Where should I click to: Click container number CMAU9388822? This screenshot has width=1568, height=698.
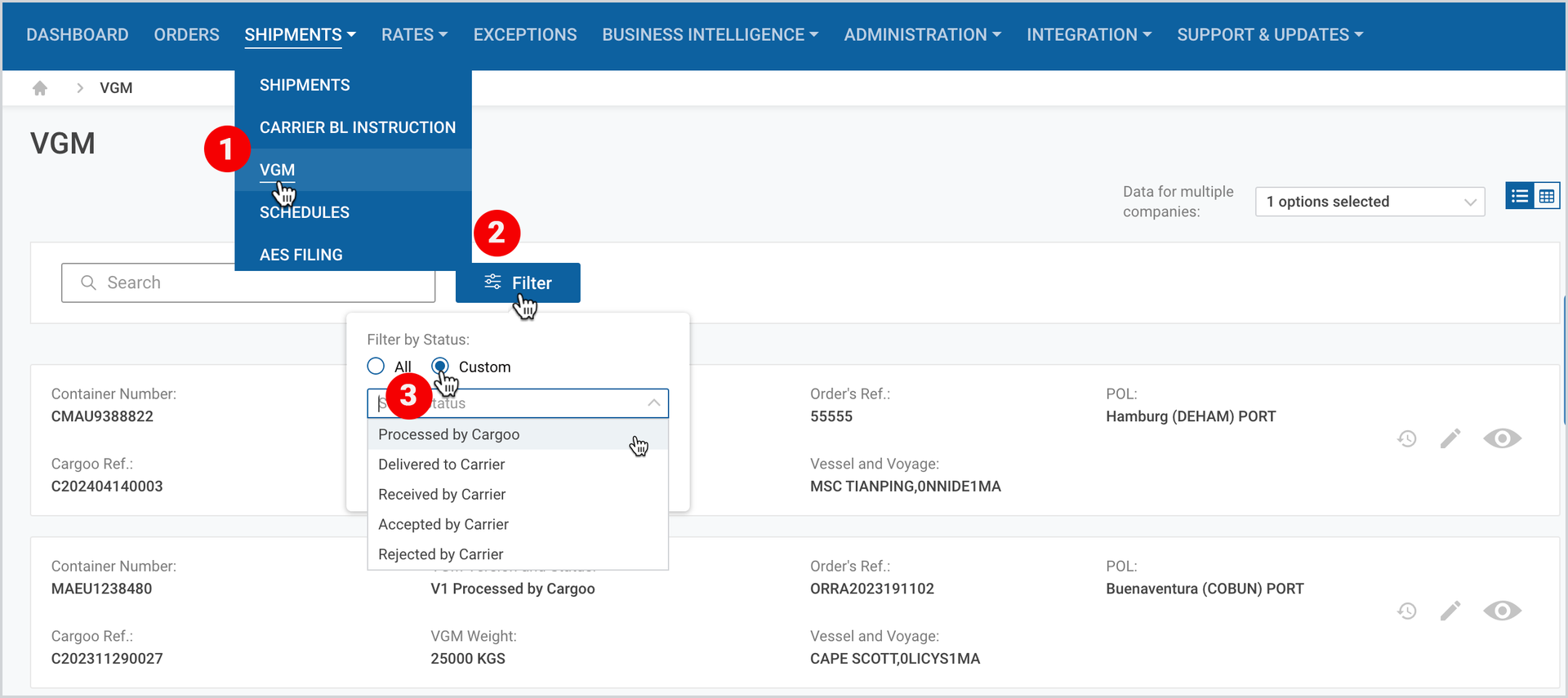point(102,416)
